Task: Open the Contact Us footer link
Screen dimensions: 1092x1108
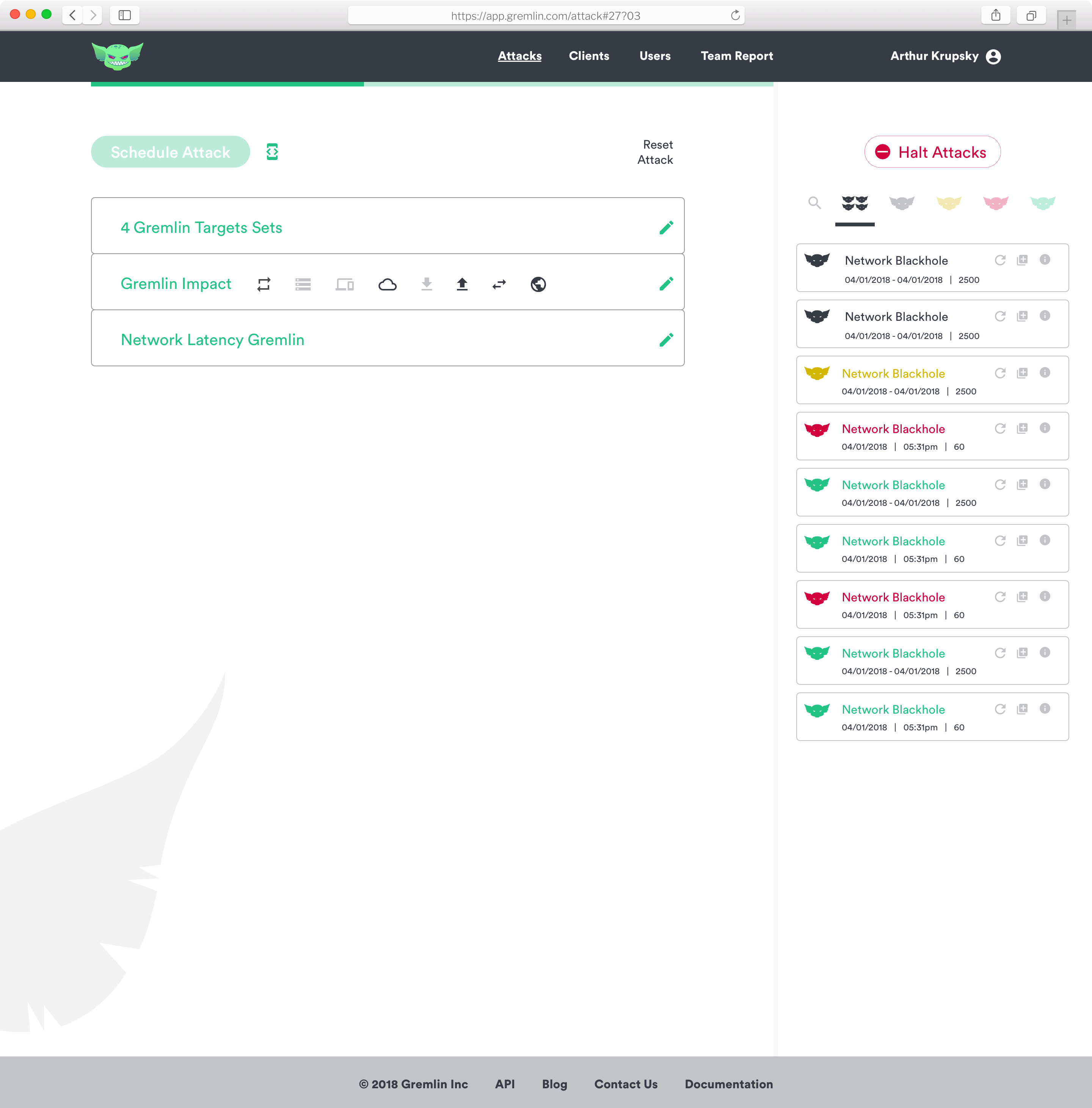Action: 626,1084
